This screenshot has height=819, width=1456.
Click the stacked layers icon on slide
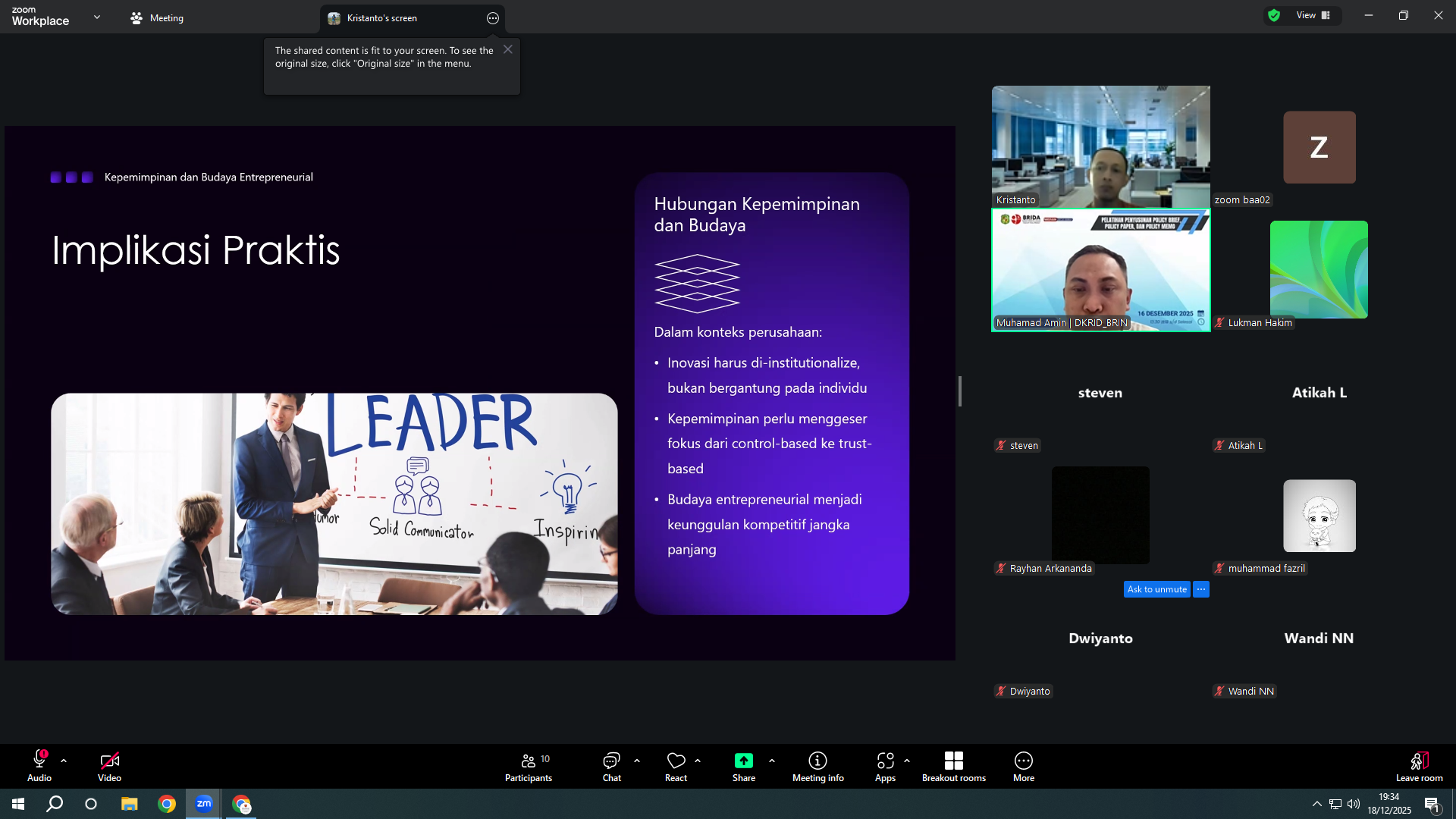pyautogui.click(x=697, y=284)
